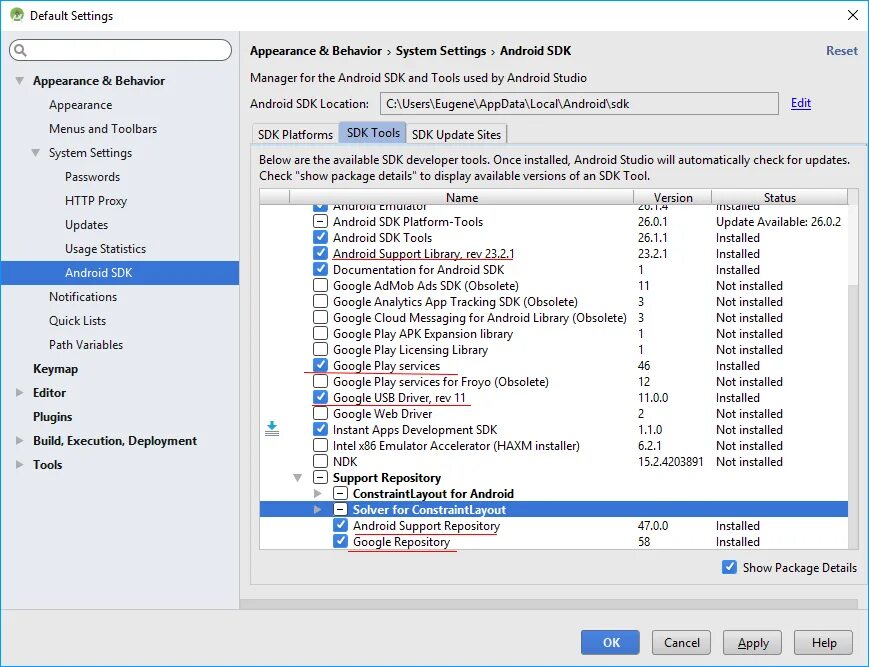
Task: Open HTTP Proxy settings
Action: click(x=96, y=201)
